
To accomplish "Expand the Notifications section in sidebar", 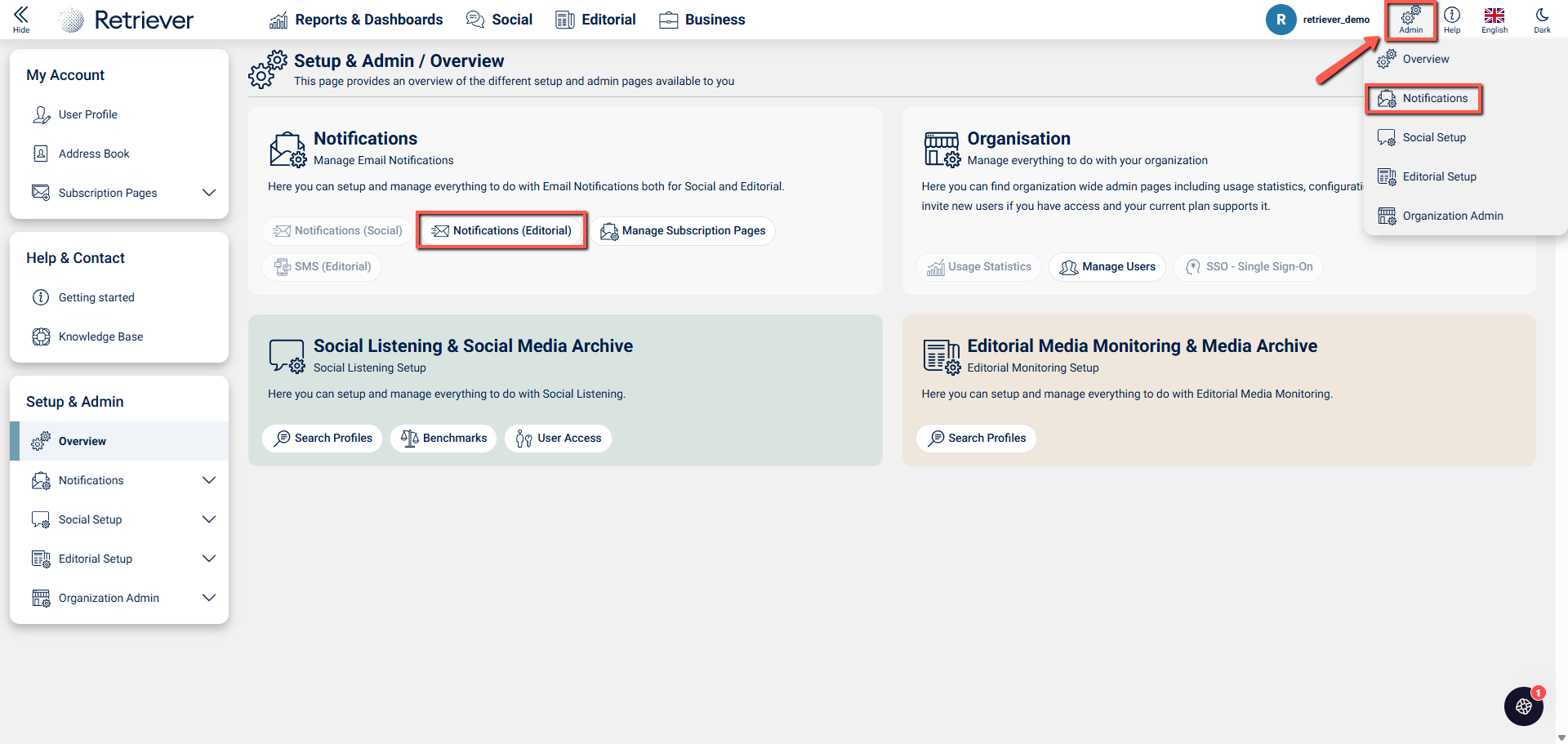I will (209, 480).
